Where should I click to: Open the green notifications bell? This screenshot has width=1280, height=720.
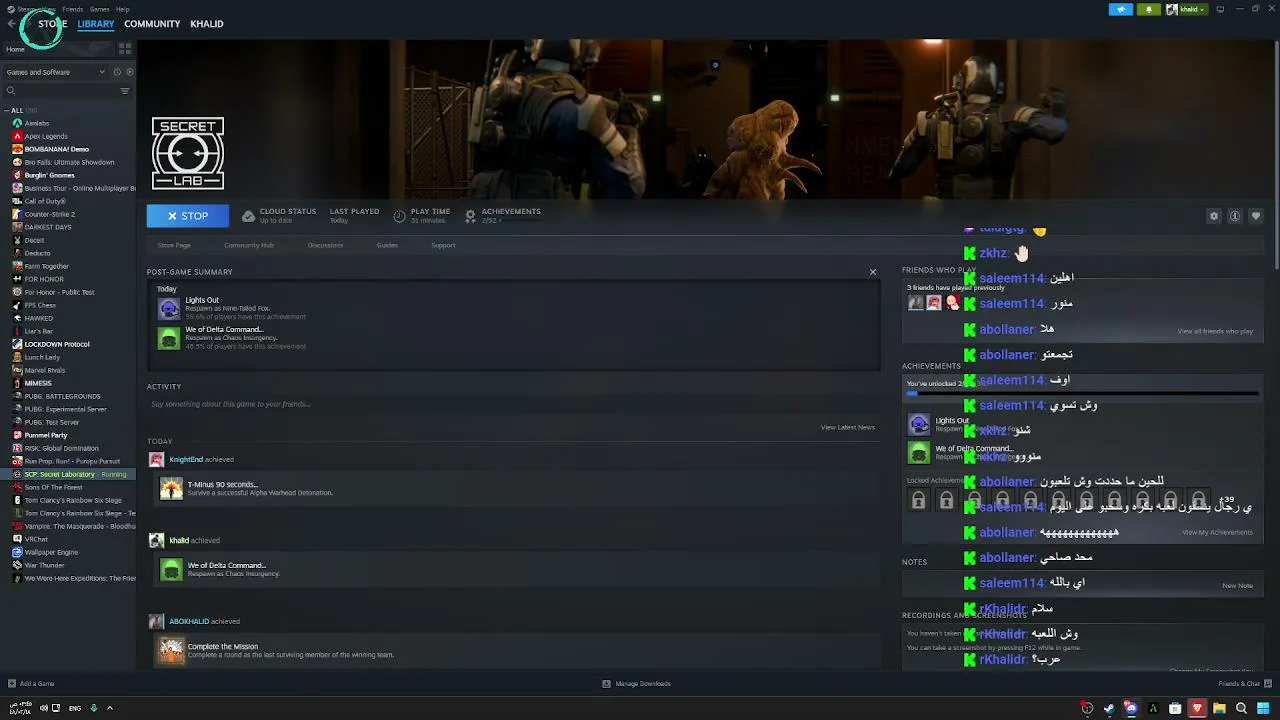(1148, 9)
